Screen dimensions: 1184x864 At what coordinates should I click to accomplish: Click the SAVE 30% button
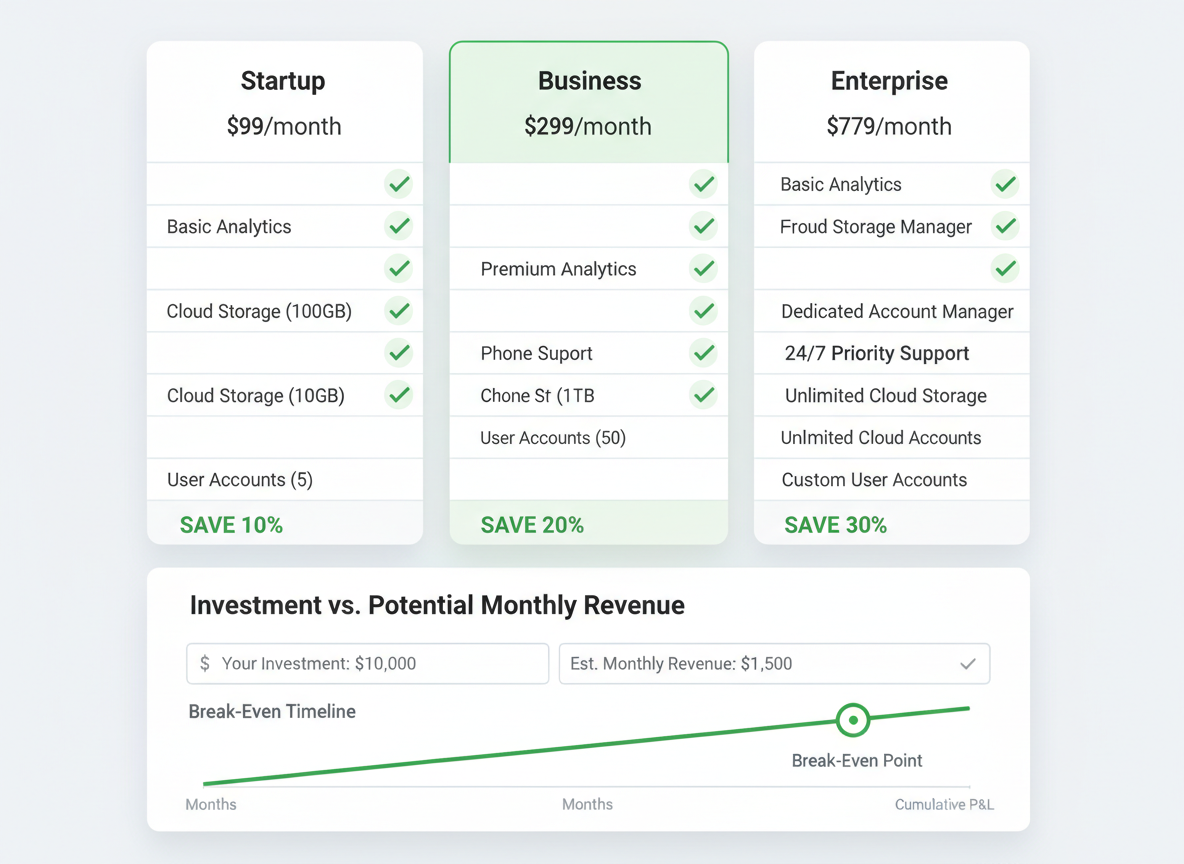835,524
